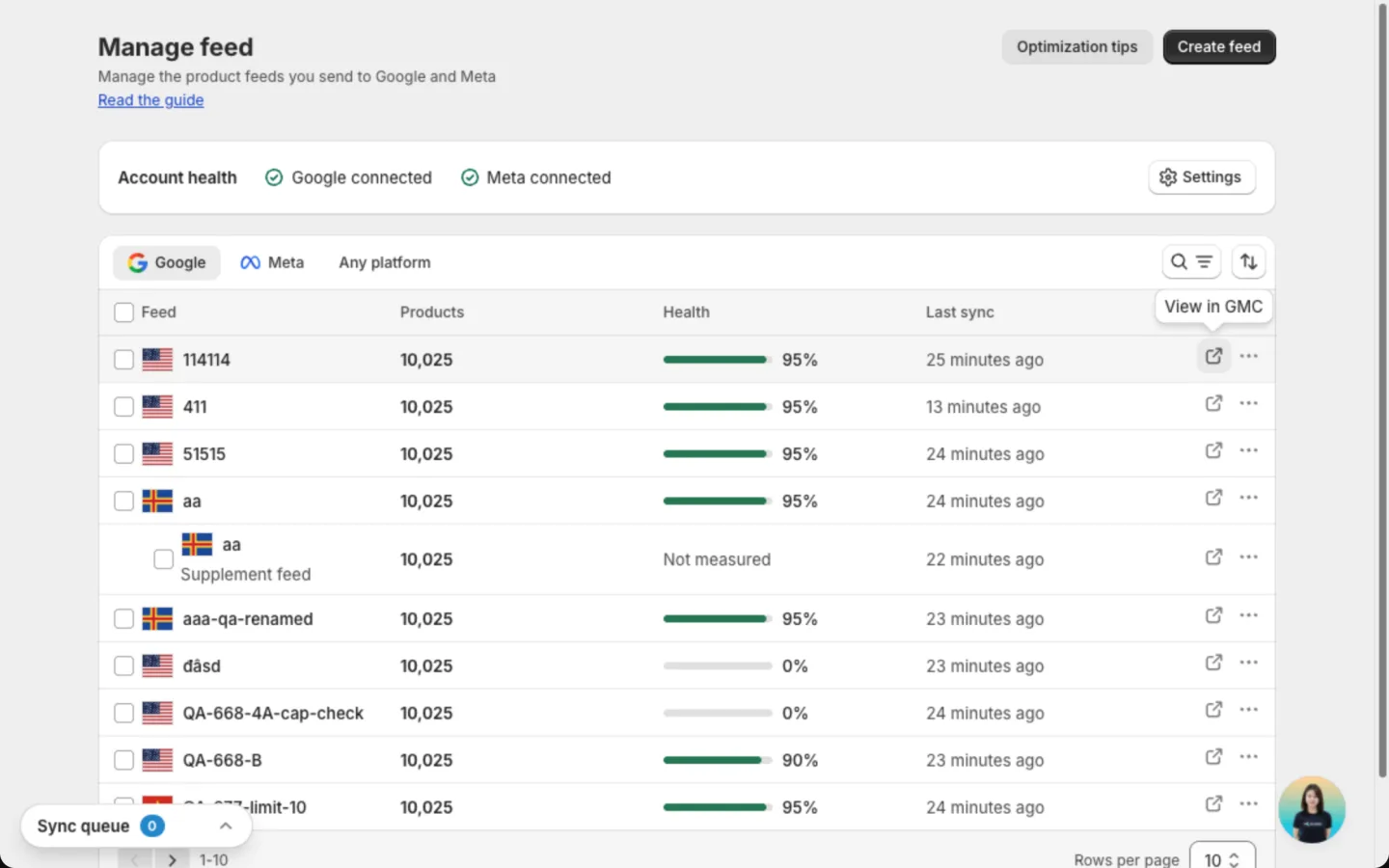1389x868 pixels.
Task: Open more actions for the dâsd feed
Action: (x=1249, y=663)
